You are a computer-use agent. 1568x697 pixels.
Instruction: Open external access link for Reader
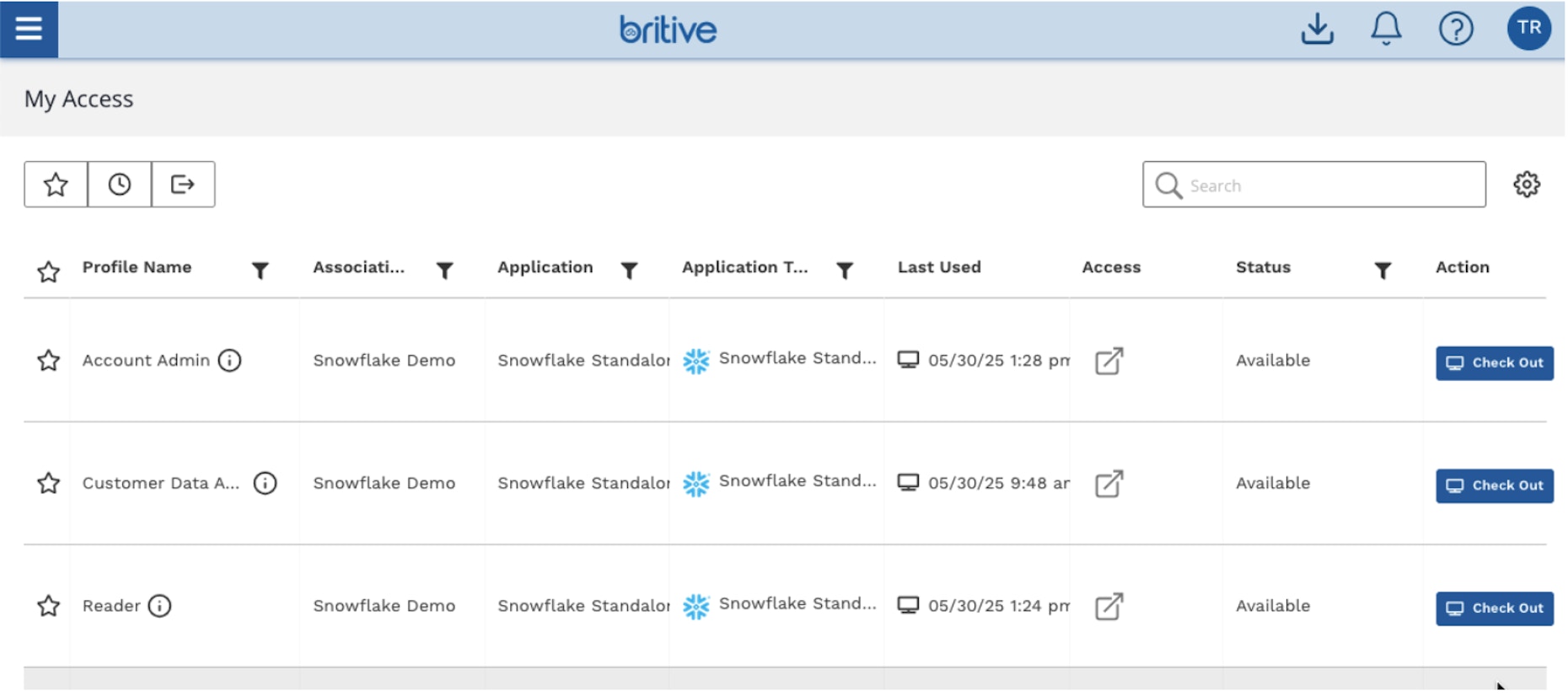[1109, 606]
